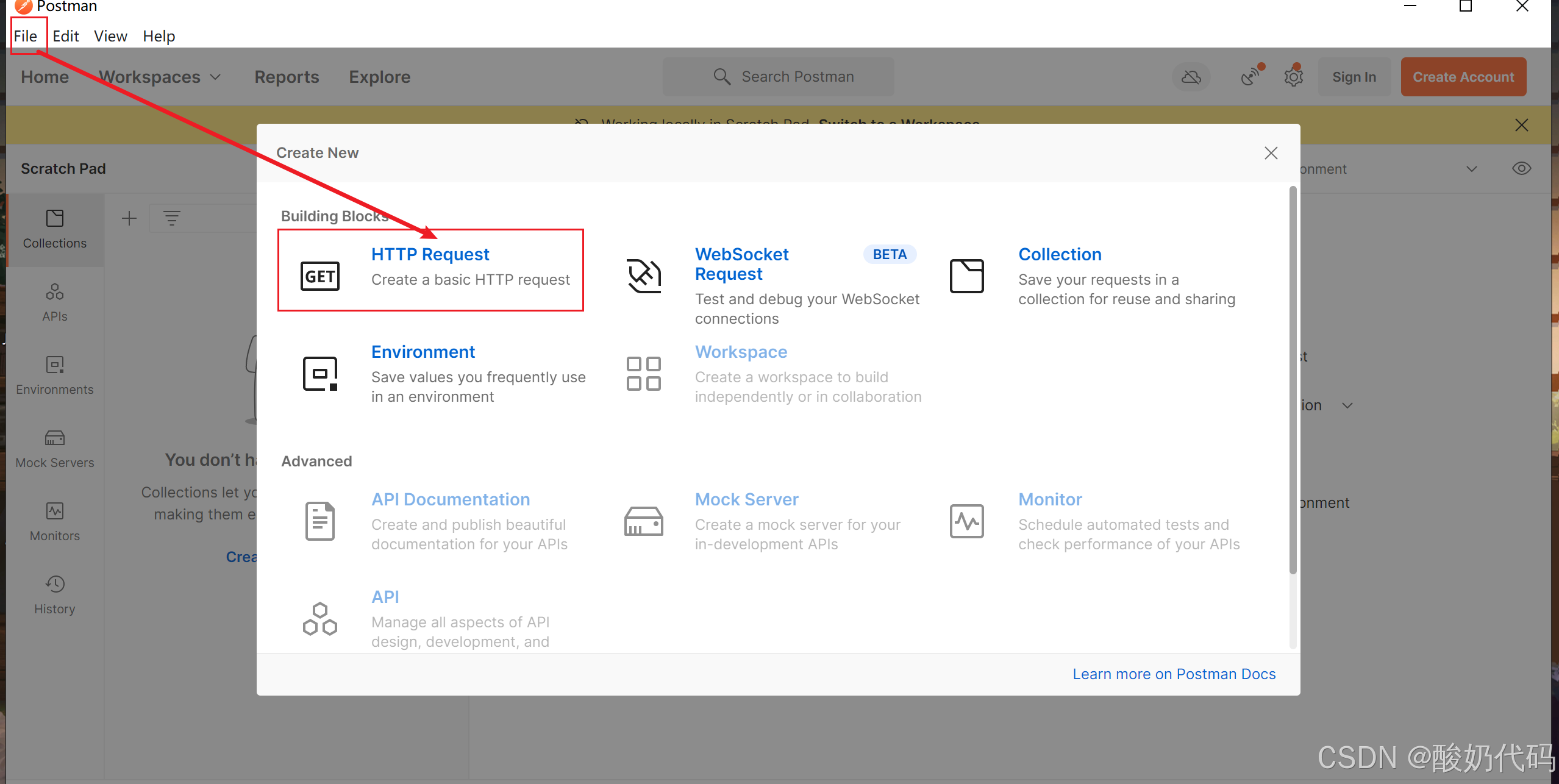Screen dimensions: 1559x784
Task: Open Learn more on Postman Docs link
Action: click(x=1174, y=674)
